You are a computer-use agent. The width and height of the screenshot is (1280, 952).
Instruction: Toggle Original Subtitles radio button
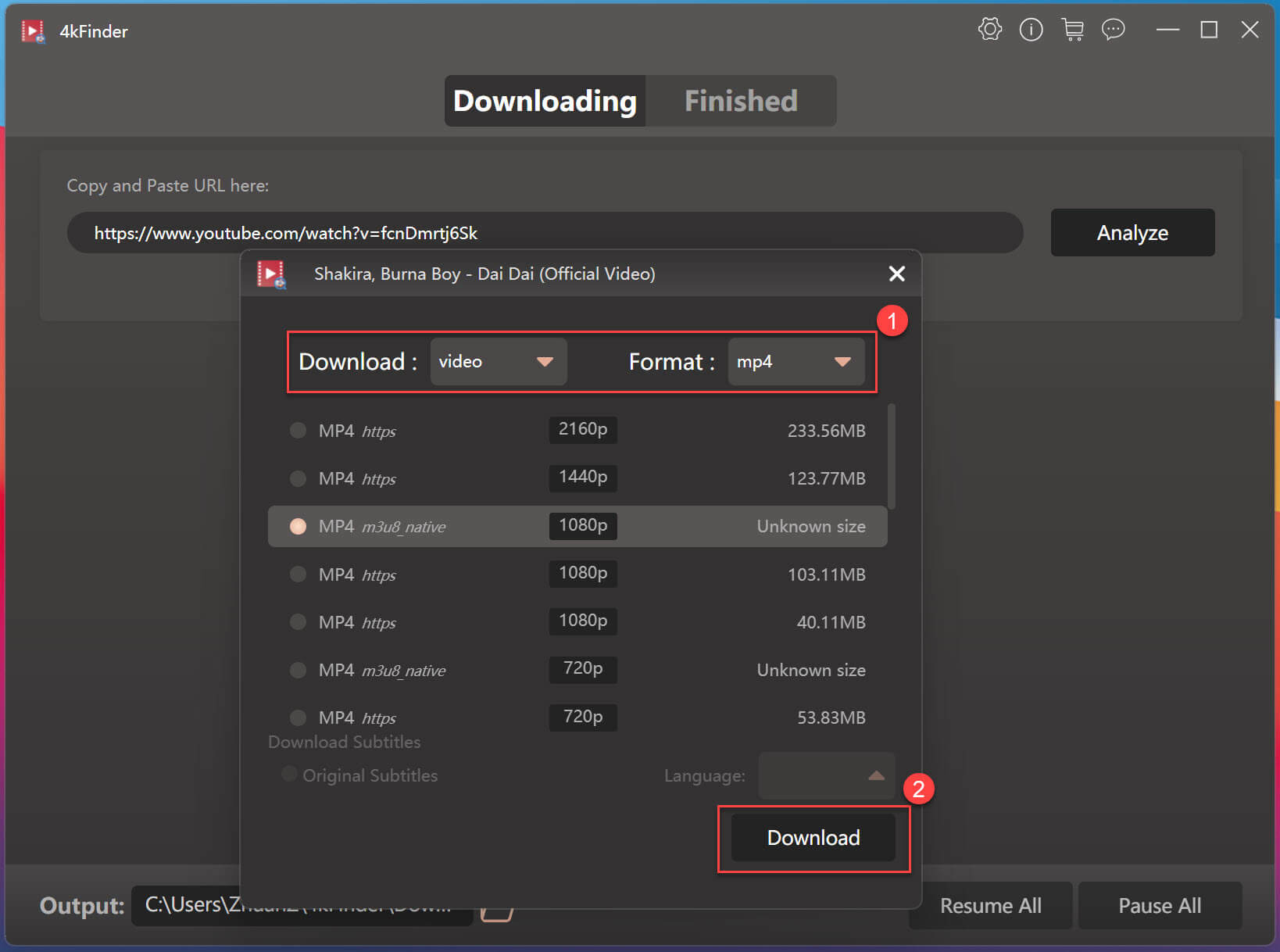289,775
